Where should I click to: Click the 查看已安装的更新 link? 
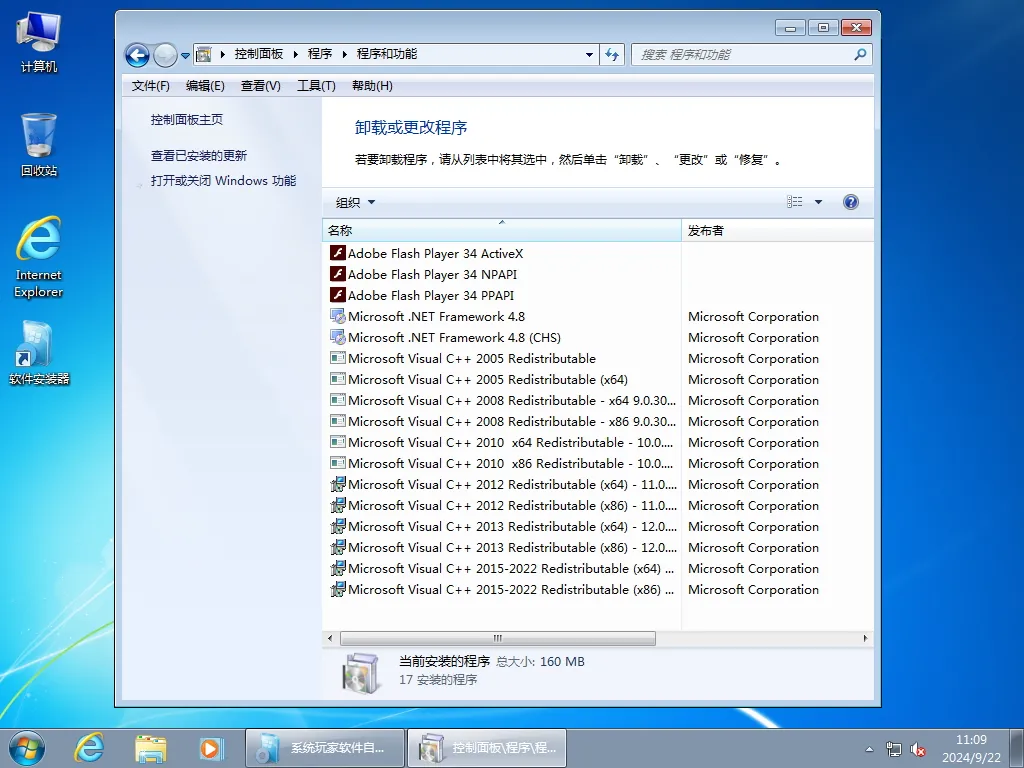[x=198, y=155]
